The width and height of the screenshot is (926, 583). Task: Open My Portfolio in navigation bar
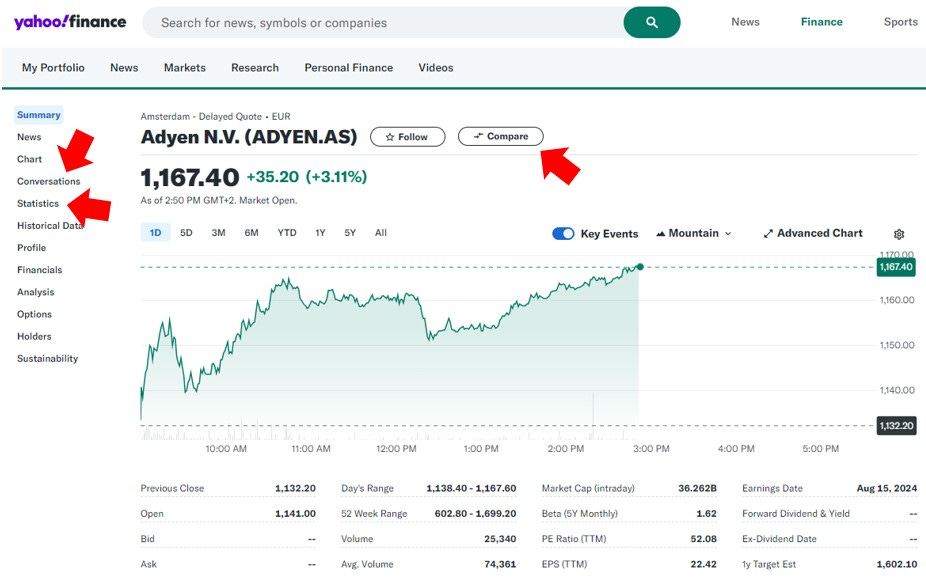(x=53, y=68)
